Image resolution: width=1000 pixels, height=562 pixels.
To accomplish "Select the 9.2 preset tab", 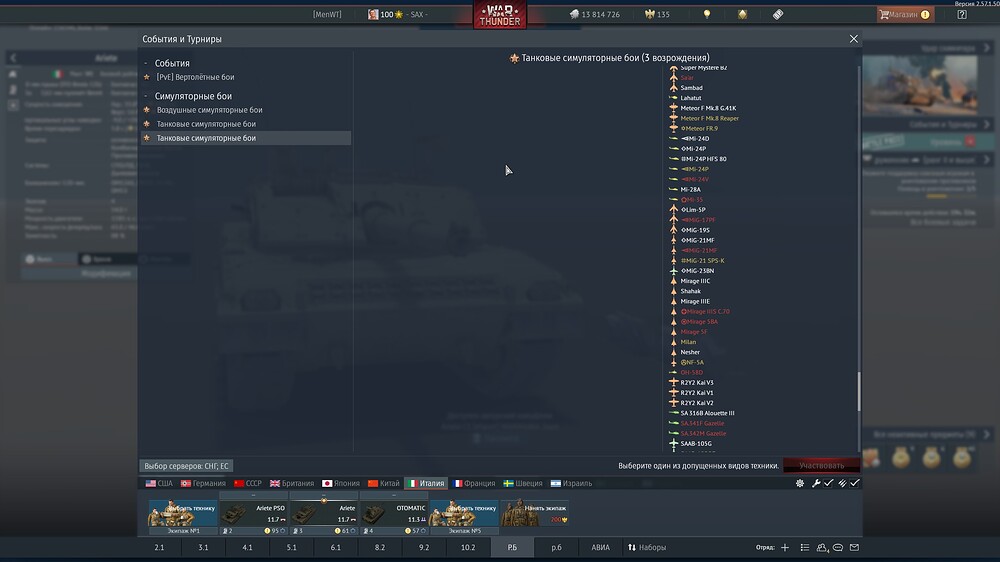I will pos(424,547).
